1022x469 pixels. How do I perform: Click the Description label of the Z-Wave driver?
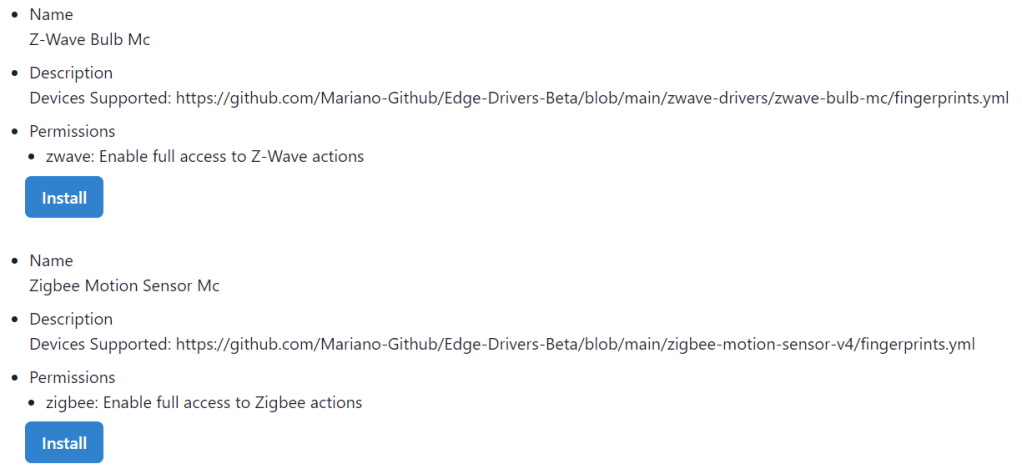(x=71, y=73)
